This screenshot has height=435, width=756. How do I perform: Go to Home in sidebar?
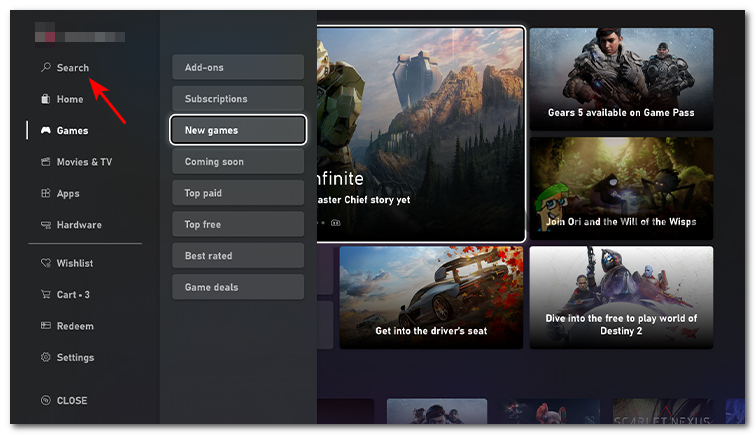[70, 99]
